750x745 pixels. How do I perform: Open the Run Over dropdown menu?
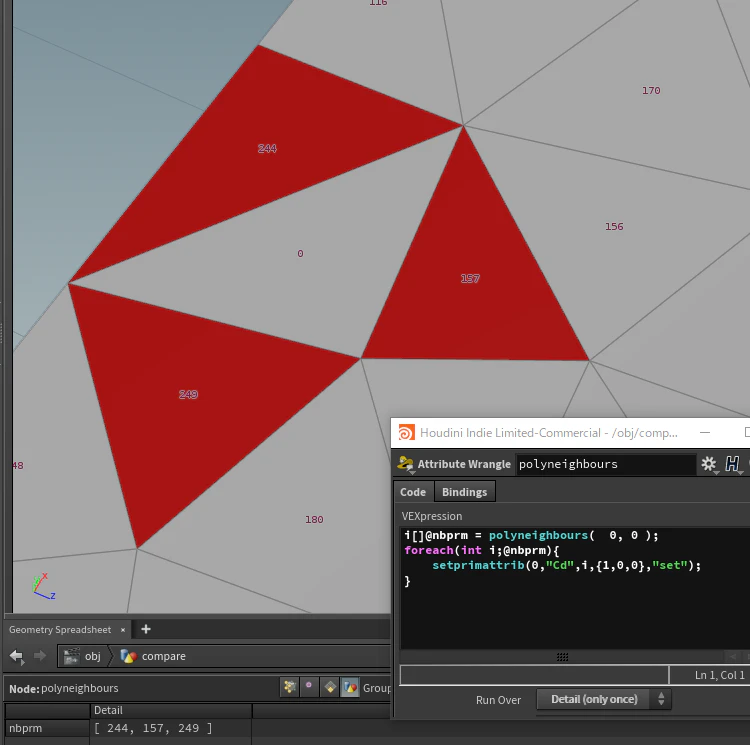604,699
